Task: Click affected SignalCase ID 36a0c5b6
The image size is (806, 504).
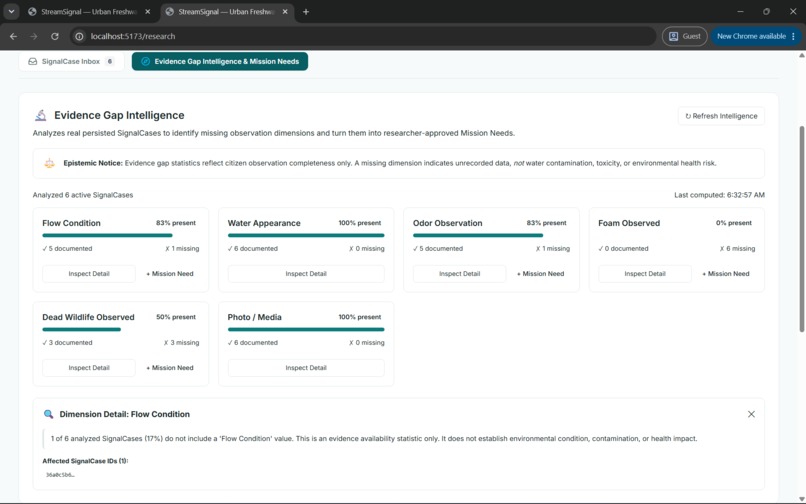Action: [60, 475]
